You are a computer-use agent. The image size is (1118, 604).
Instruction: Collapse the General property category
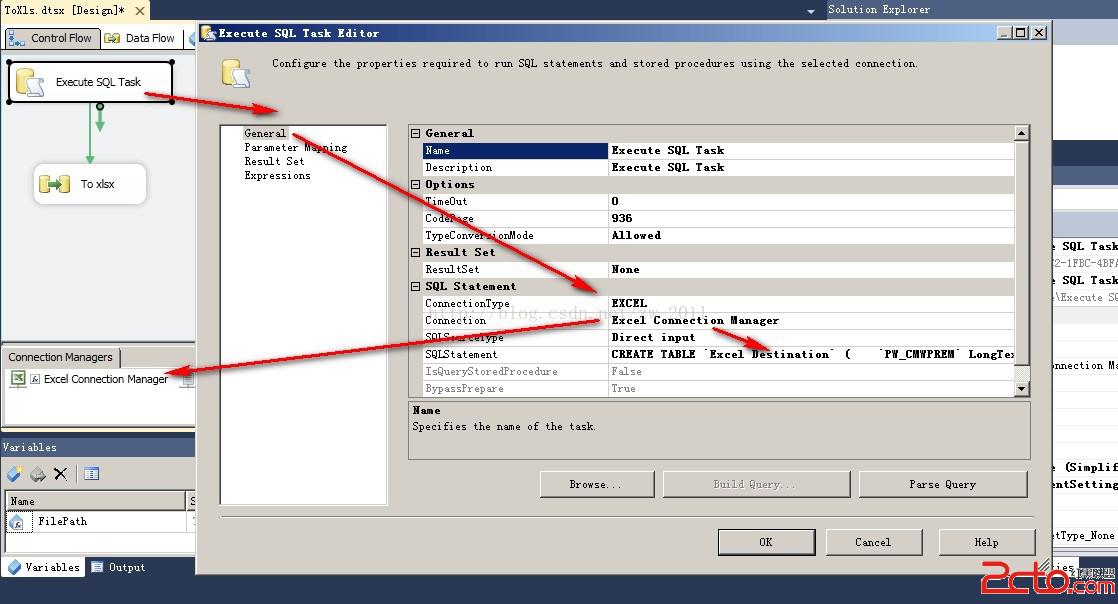(x=416, y=133)
